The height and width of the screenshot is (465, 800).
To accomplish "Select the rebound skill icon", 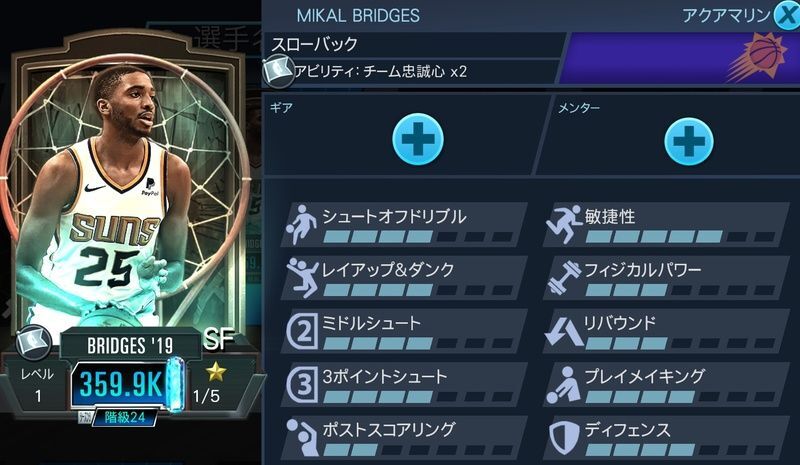I will tap(564, 332).
